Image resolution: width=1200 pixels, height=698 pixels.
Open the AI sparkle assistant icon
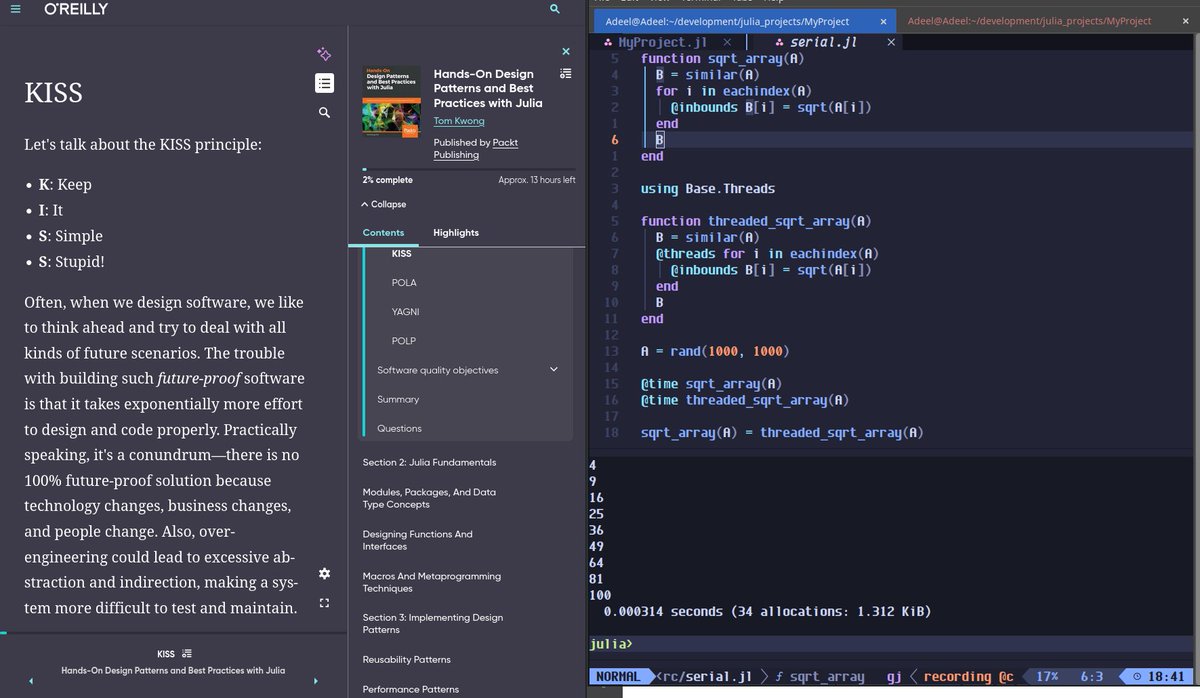(x=324, y=54)
